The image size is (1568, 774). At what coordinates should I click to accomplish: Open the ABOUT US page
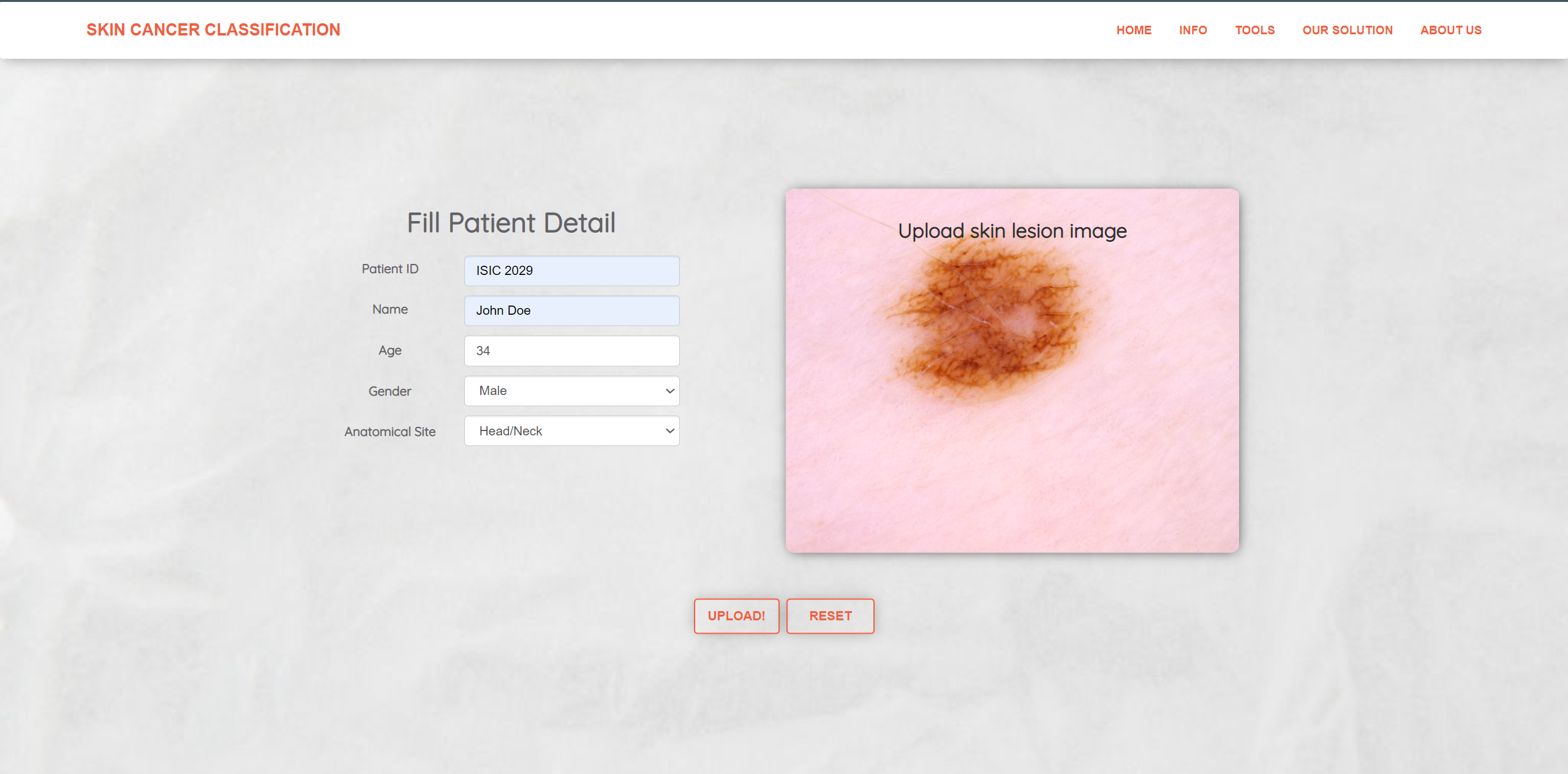coord(1450,30)
